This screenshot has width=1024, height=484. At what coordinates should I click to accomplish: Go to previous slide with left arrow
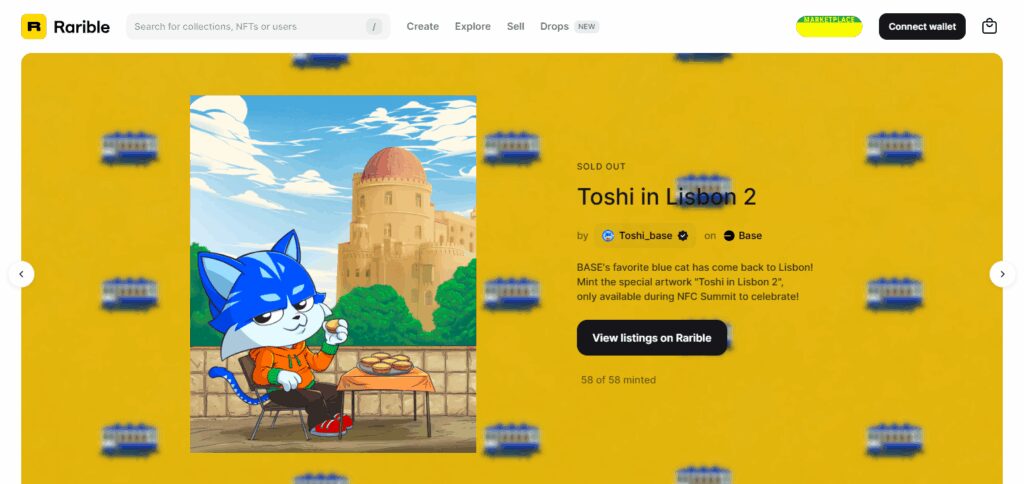click(21, 274)
